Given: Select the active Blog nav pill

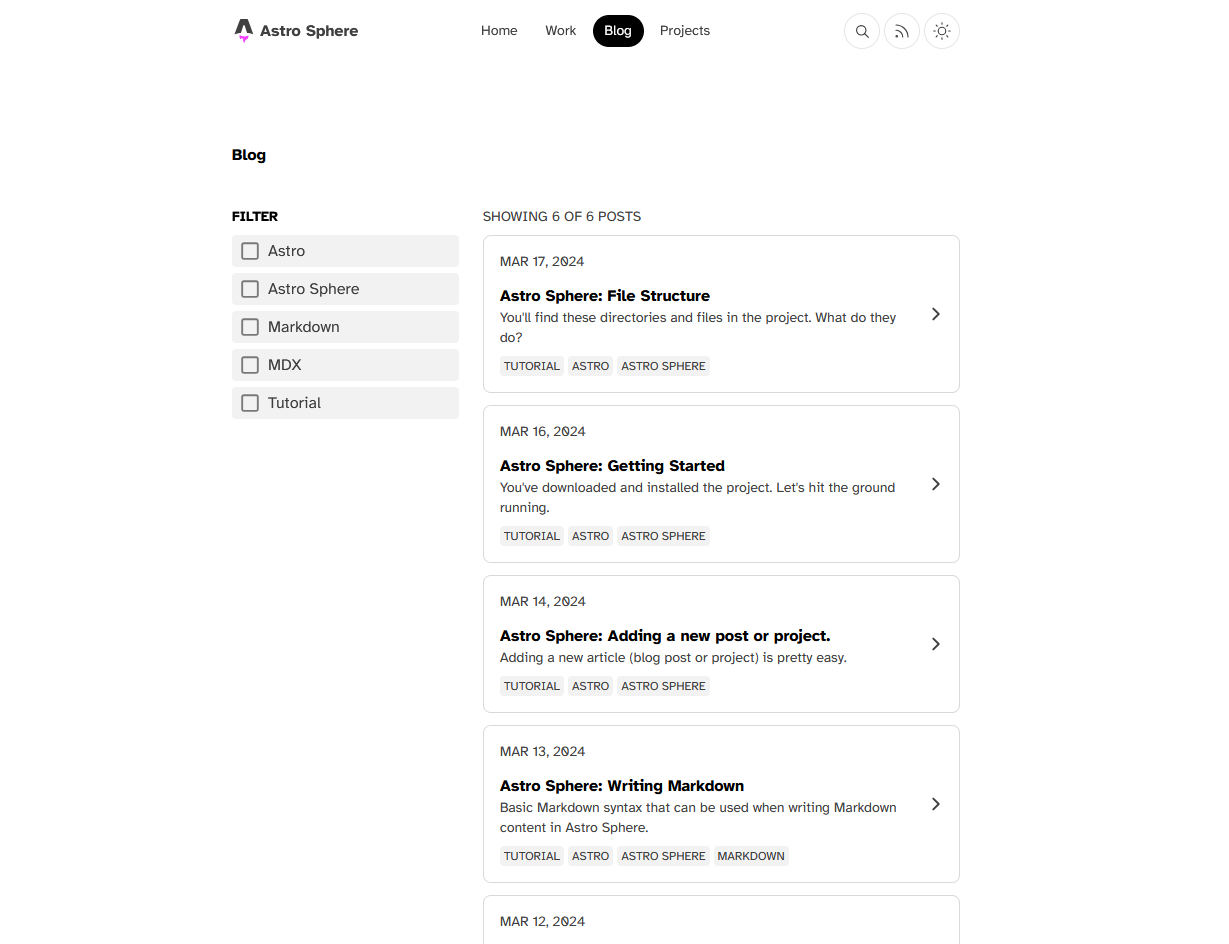Looking at the screenshot, I should pos(618,31).
